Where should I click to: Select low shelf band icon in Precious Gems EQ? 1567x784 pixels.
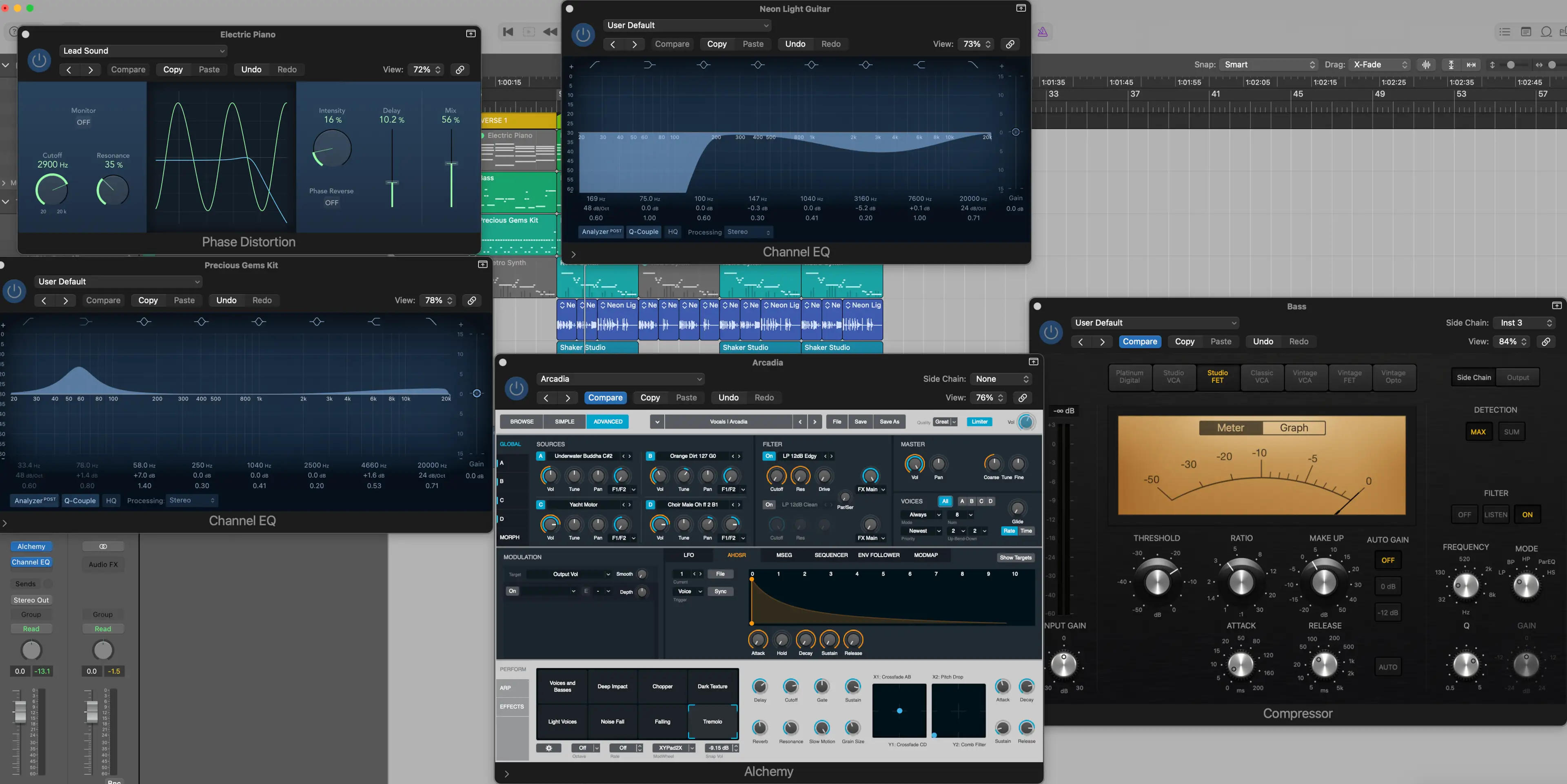click(x=86, y=321)
